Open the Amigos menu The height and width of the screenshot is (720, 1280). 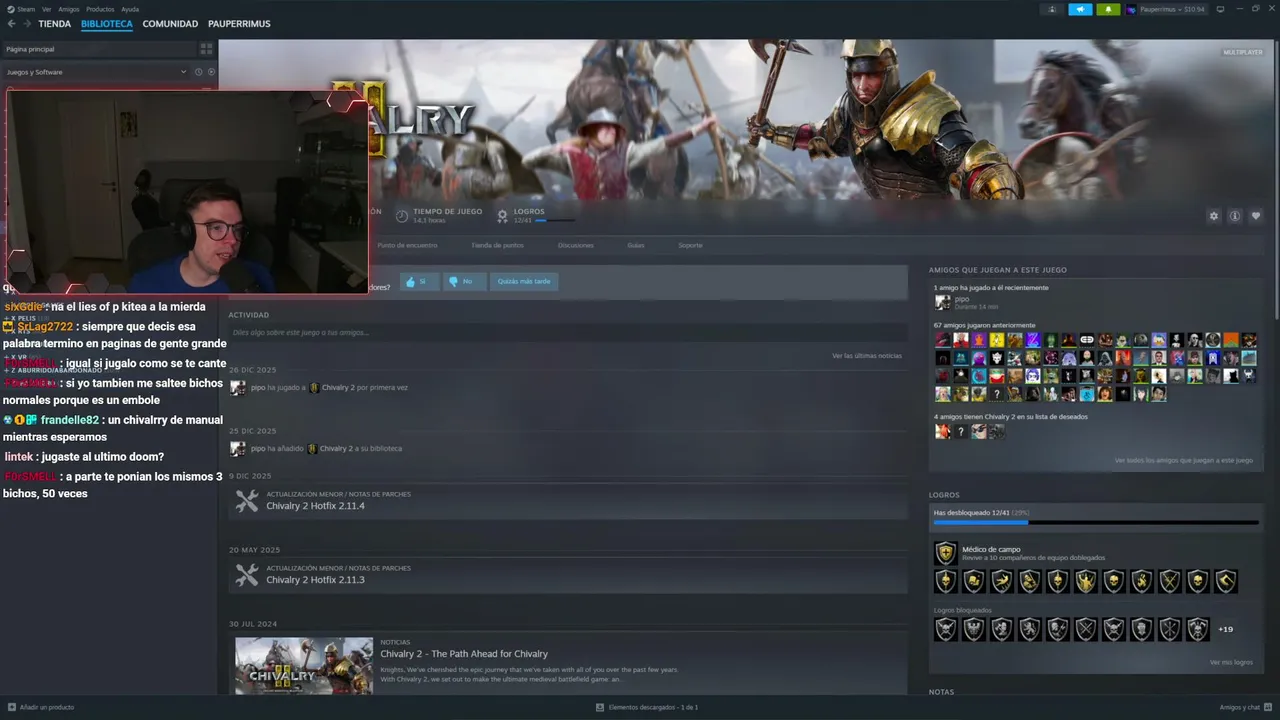(x=69, y=9)
